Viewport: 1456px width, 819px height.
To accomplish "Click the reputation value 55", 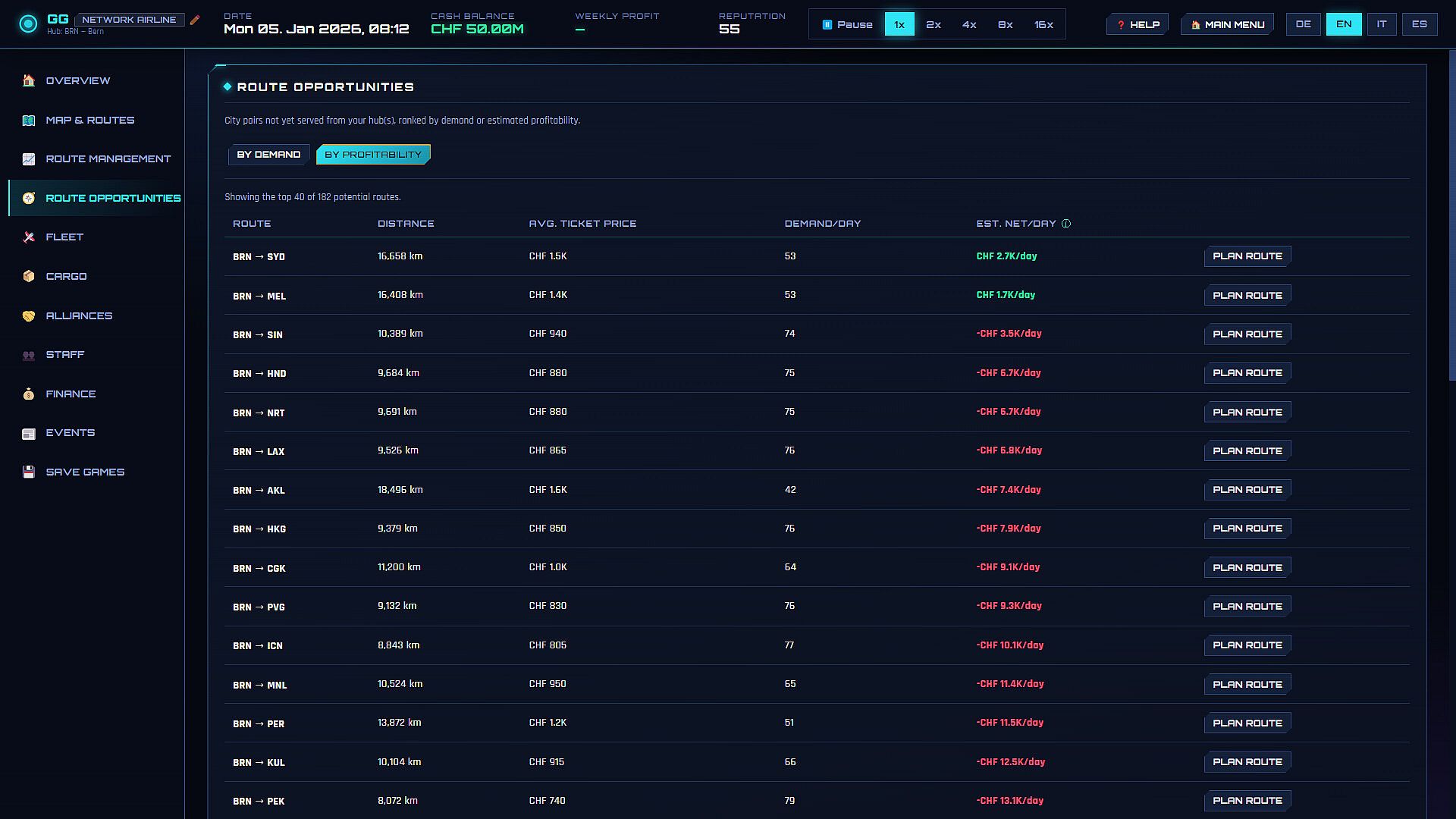I will 729,29.
